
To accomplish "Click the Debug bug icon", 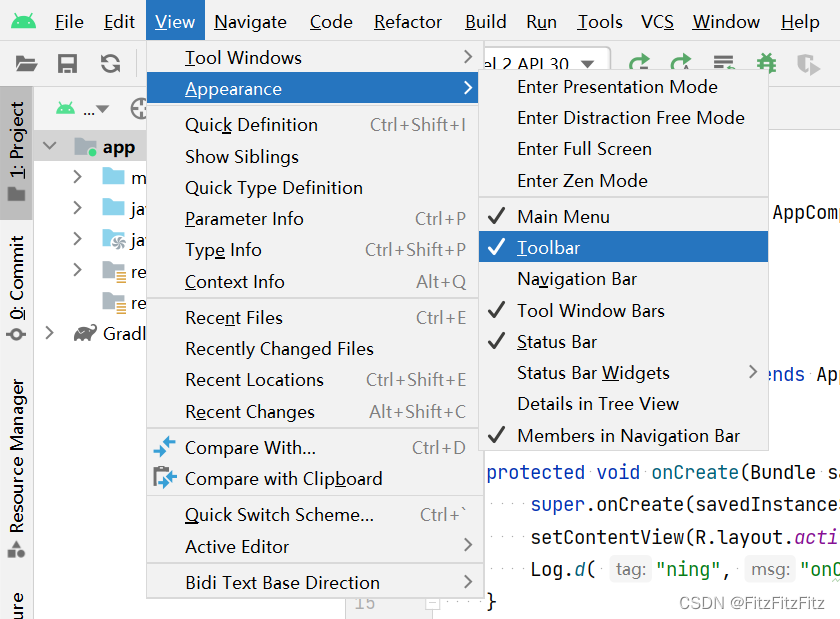I will click(x=766, y=64).
